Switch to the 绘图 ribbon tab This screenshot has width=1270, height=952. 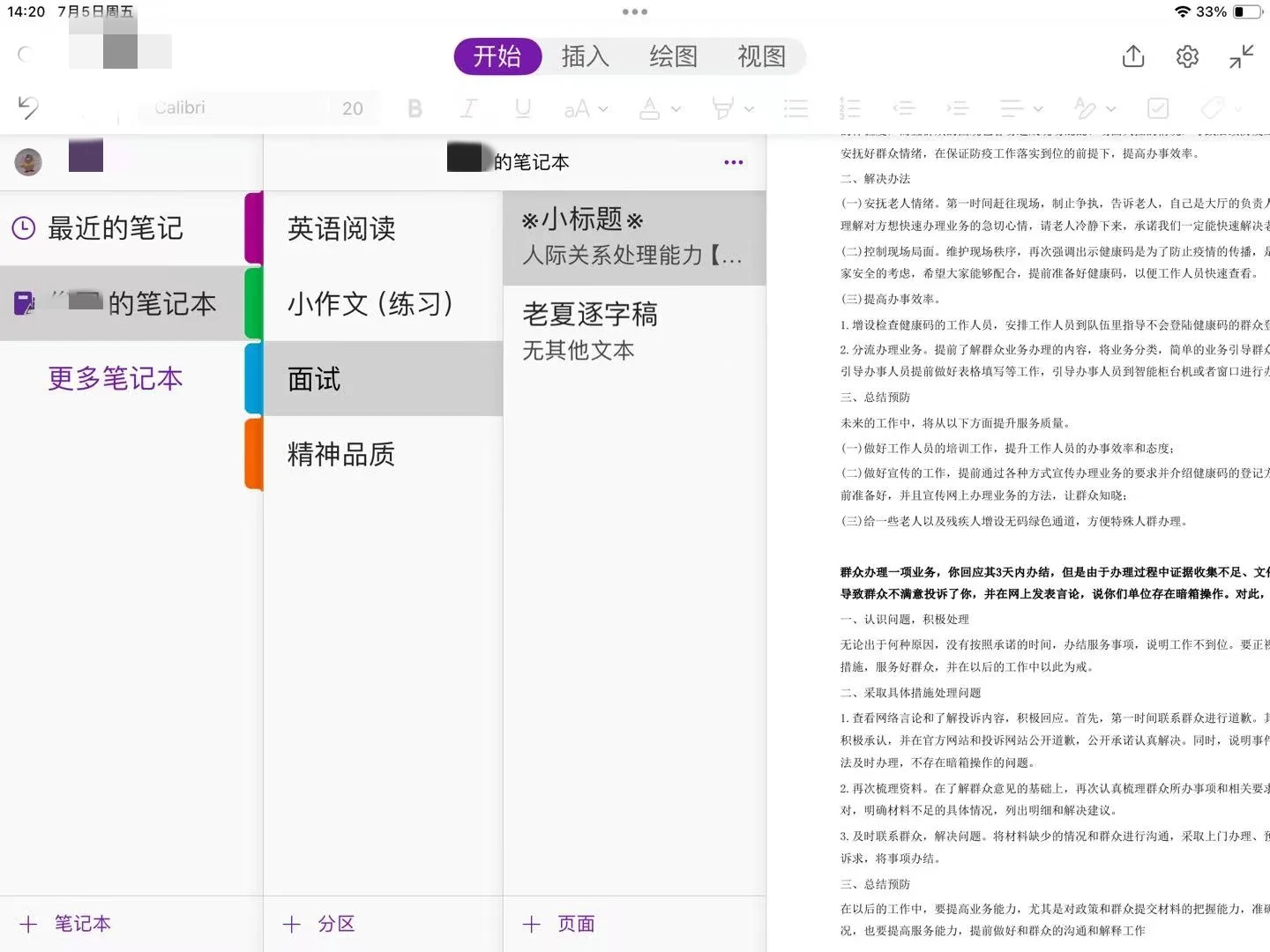point(672,56)
